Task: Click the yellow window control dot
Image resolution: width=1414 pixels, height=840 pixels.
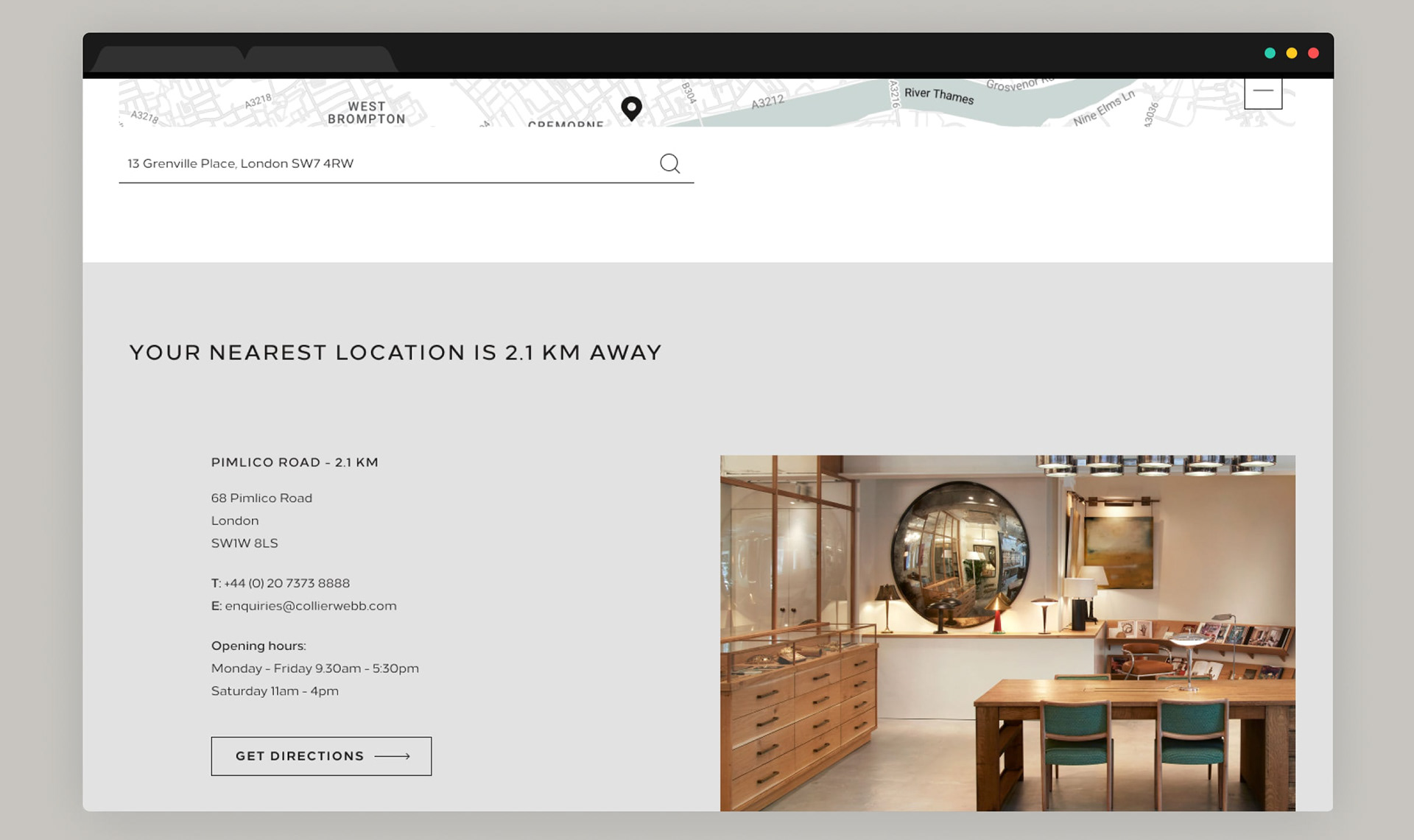Action: click(x=1292, y=53)
